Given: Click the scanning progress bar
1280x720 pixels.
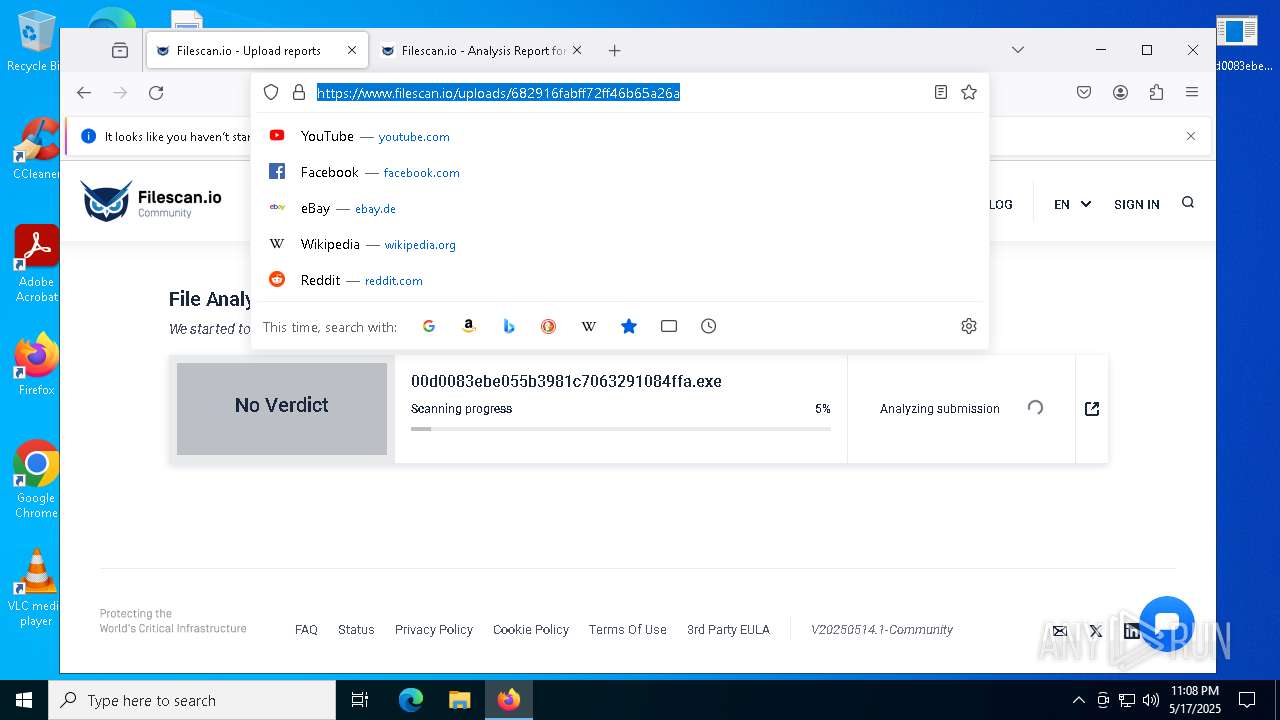Looking at the screenshot, I should point(621,429).
